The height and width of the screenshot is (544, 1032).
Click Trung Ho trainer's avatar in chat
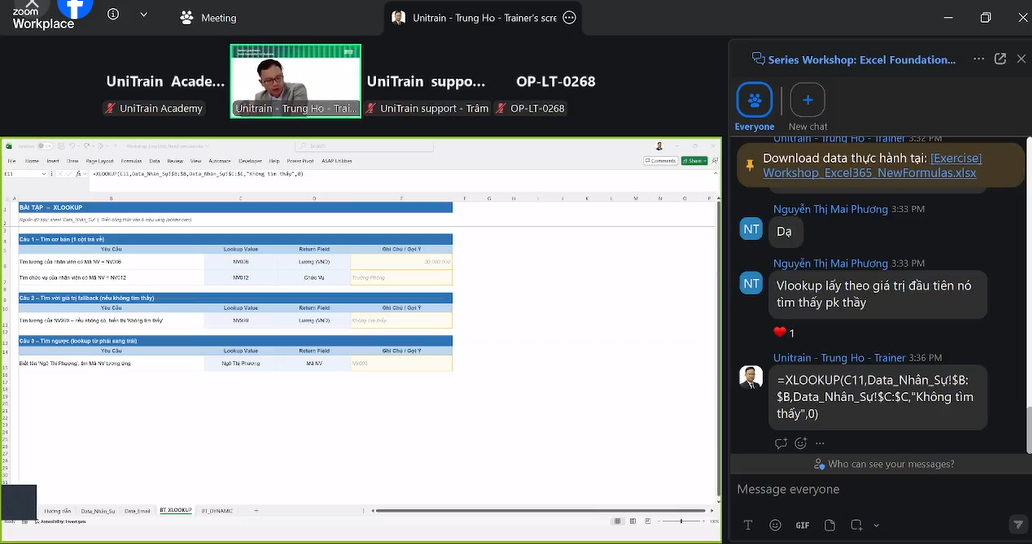point(751,377)
